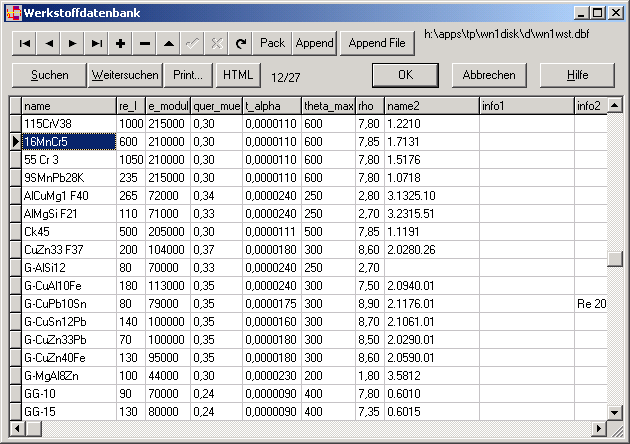Go to the next record

click(72, 43)
